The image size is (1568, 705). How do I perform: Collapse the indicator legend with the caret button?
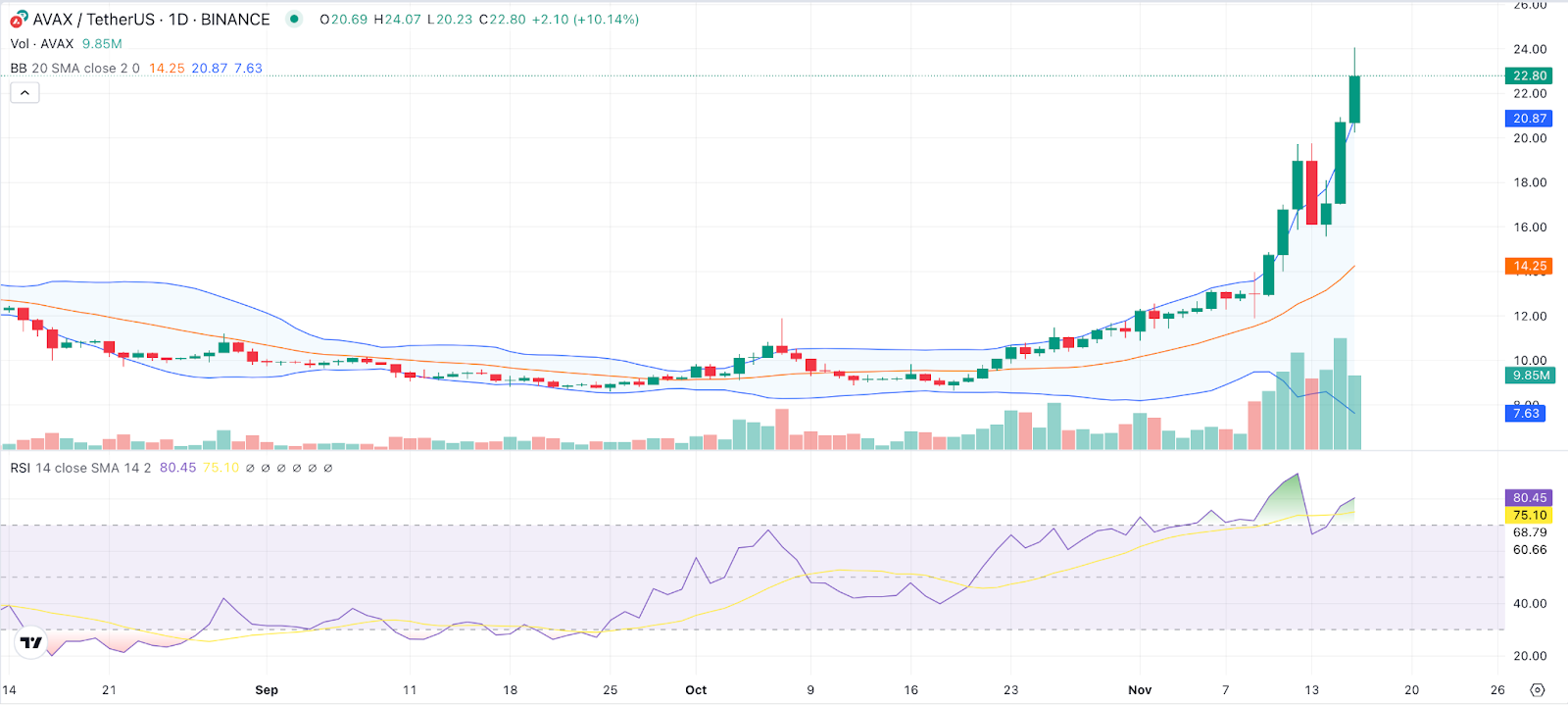click(24, 92)
